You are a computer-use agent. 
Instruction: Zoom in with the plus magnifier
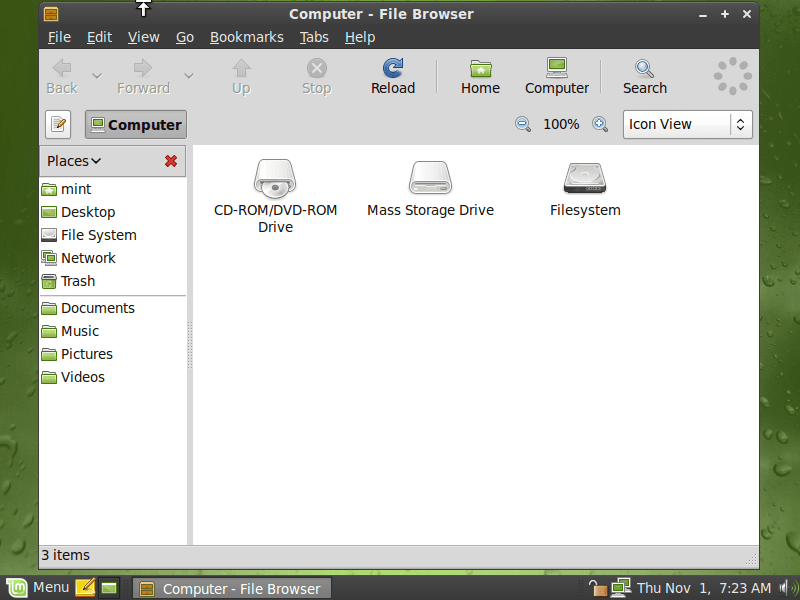coord(600,124)
